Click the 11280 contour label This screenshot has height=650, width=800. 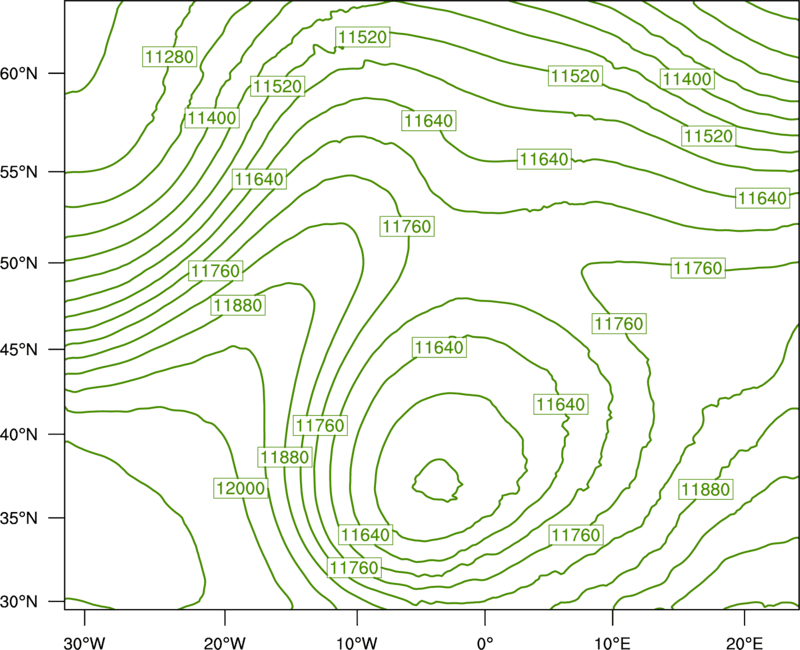(x=169, y=57)
